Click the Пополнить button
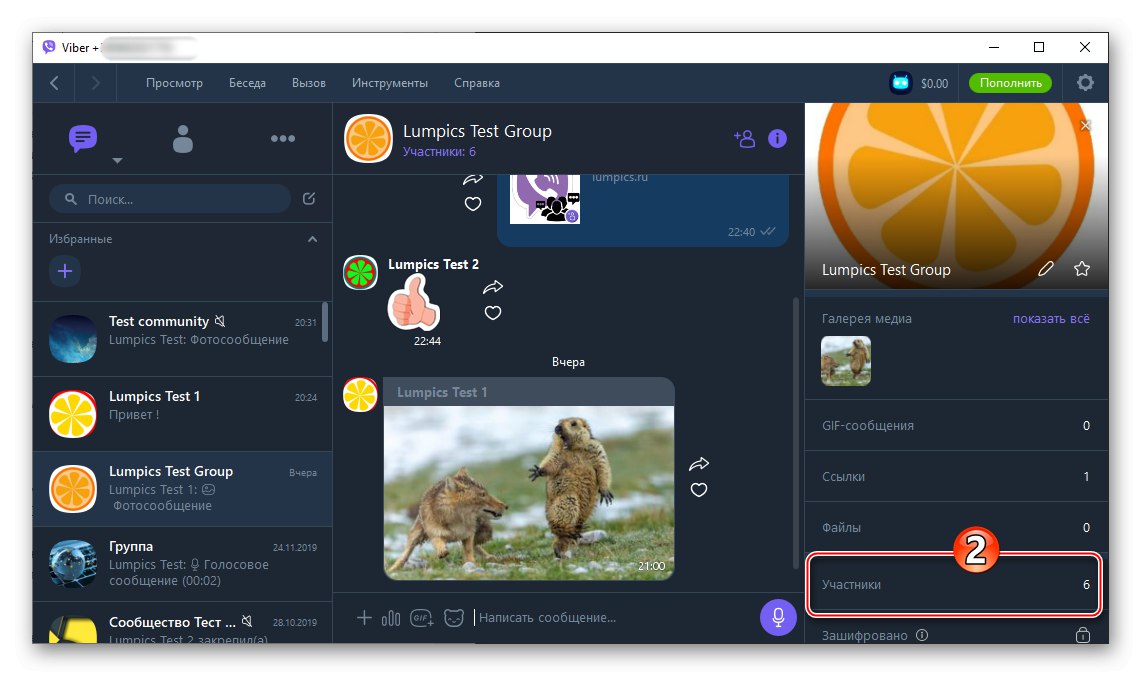Image resolution: width=1141 pixels, height=676 pixels. coord(1010,83)
